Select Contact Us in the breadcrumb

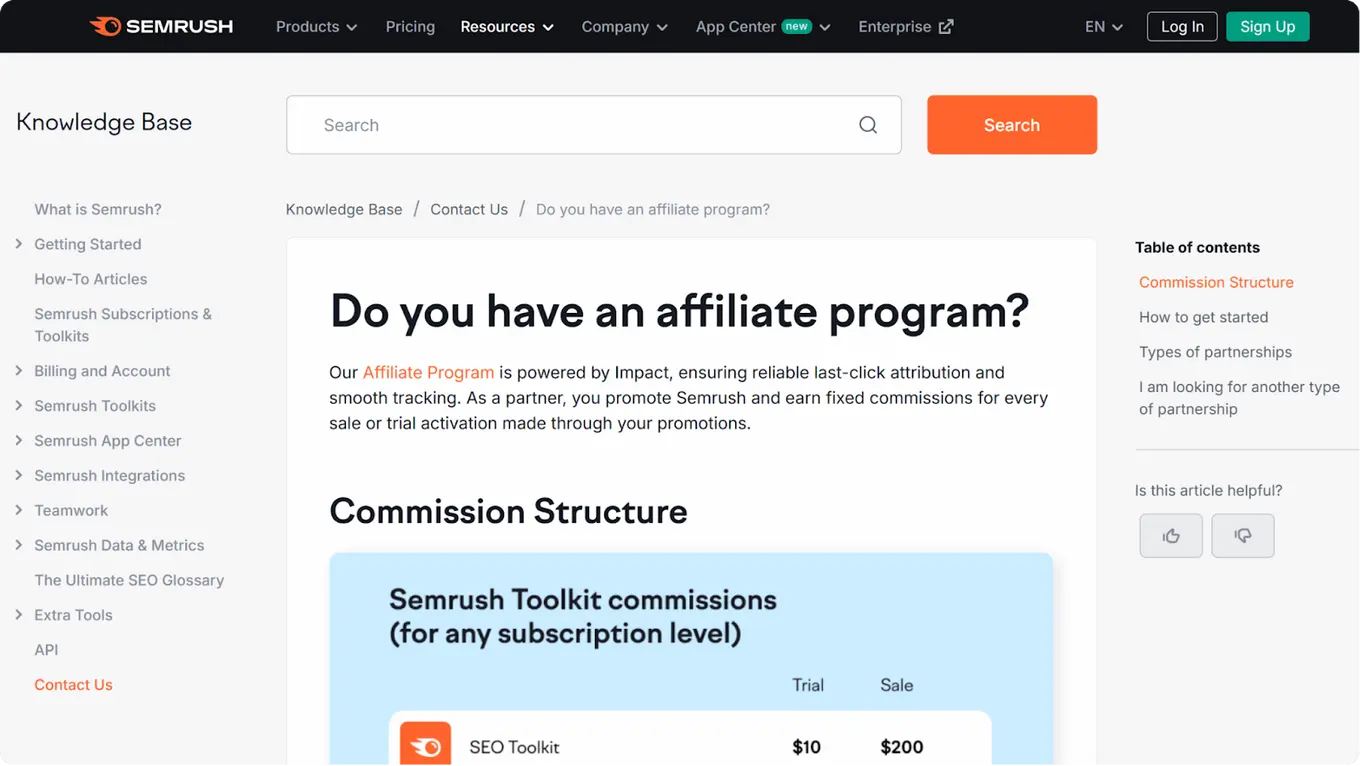click(x=469, y=209)
